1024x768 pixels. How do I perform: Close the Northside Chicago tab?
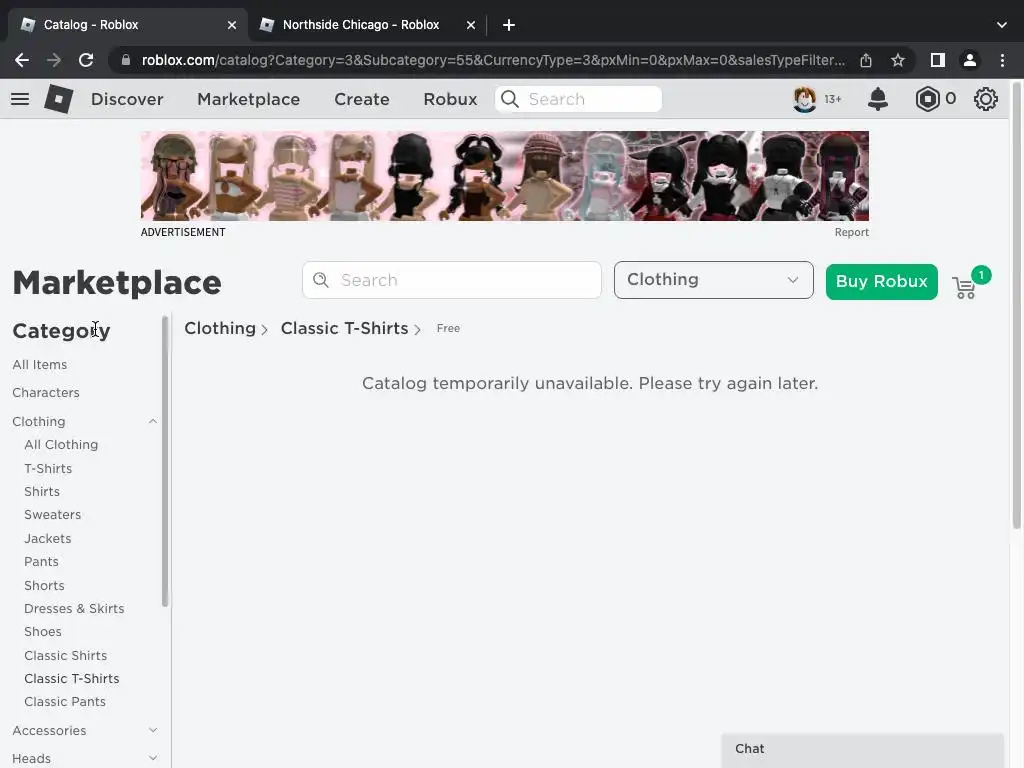471,25
